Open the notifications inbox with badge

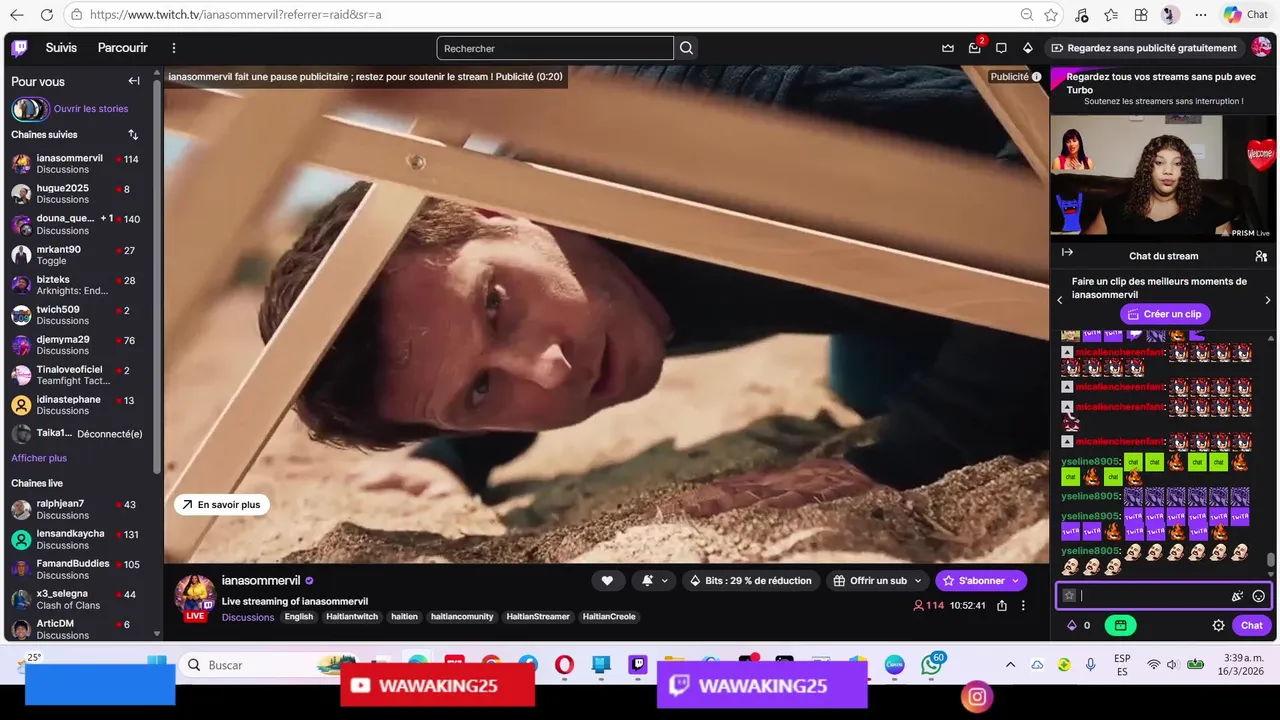[975, 48]
